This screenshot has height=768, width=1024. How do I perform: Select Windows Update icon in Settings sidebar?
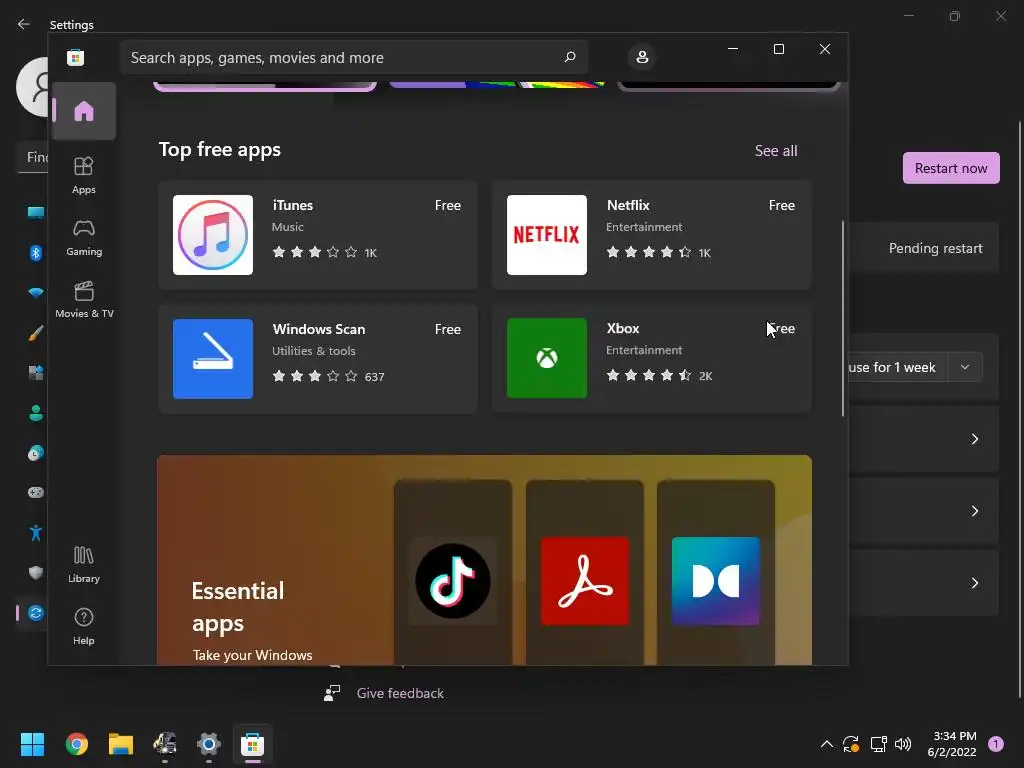[36, 613]
